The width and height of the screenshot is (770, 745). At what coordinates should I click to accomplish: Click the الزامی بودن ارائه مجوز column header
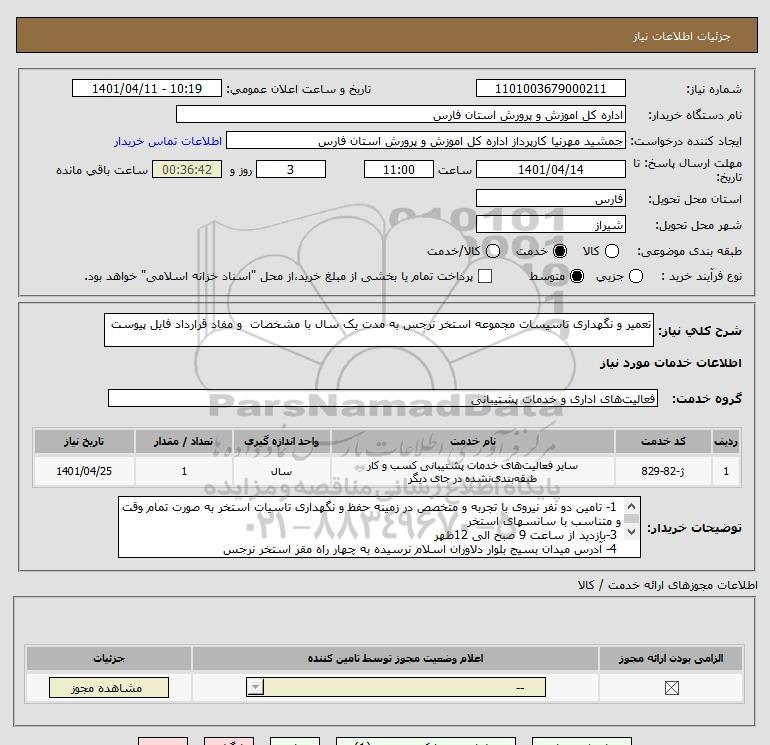671,659
